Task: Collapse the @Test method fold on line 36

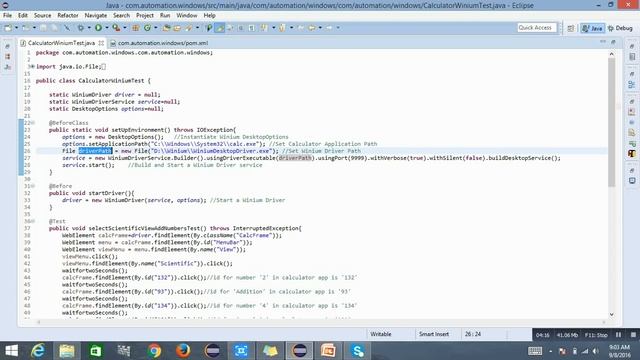Action: 33,221
